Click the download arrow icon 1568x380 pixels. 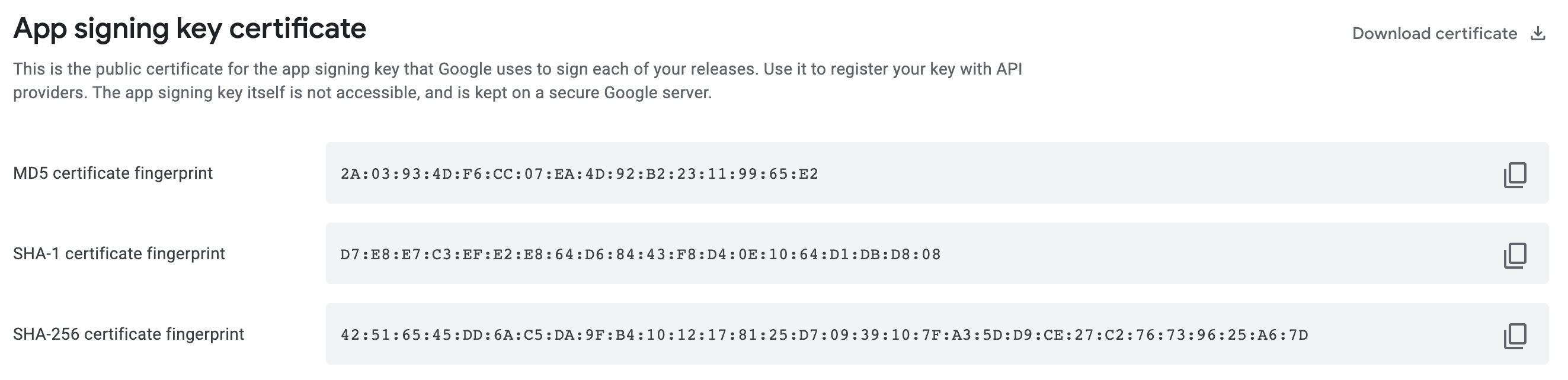coord(1538,33)
